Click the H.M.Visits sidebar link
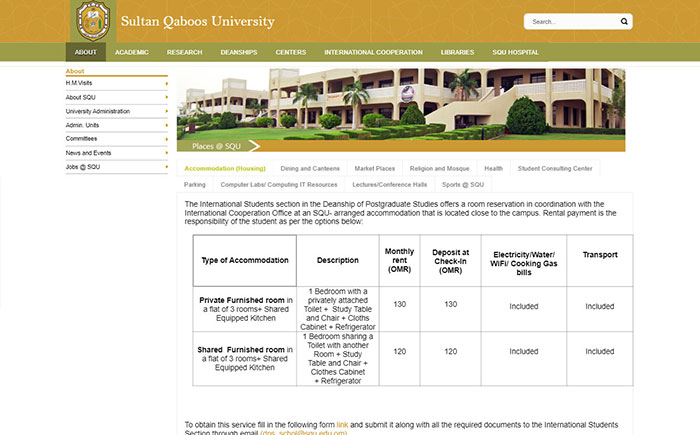This screenshot has height=435, width=700. [79, 83]
